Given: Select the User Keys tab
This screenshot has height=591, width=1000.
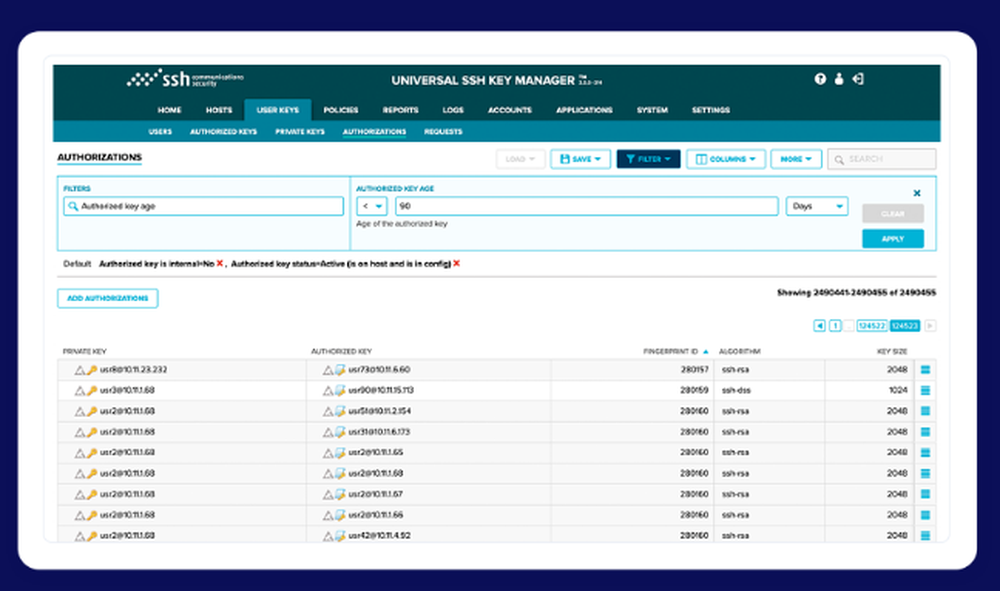Looking at the screenshot, I should [x=277, y=110].
